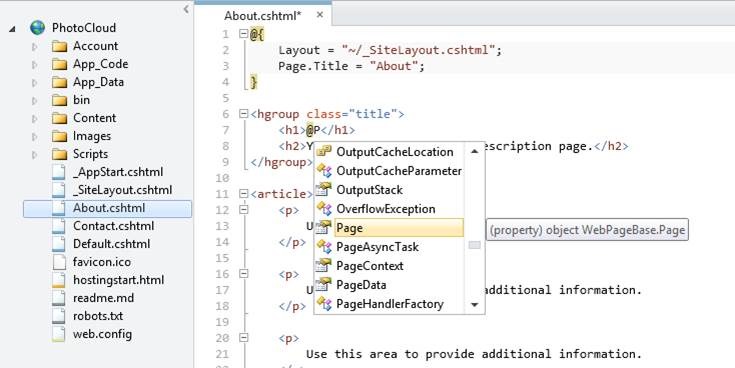Expand the App_Data folder arrow
Viewport: 735px width, 368px height.
34,83
